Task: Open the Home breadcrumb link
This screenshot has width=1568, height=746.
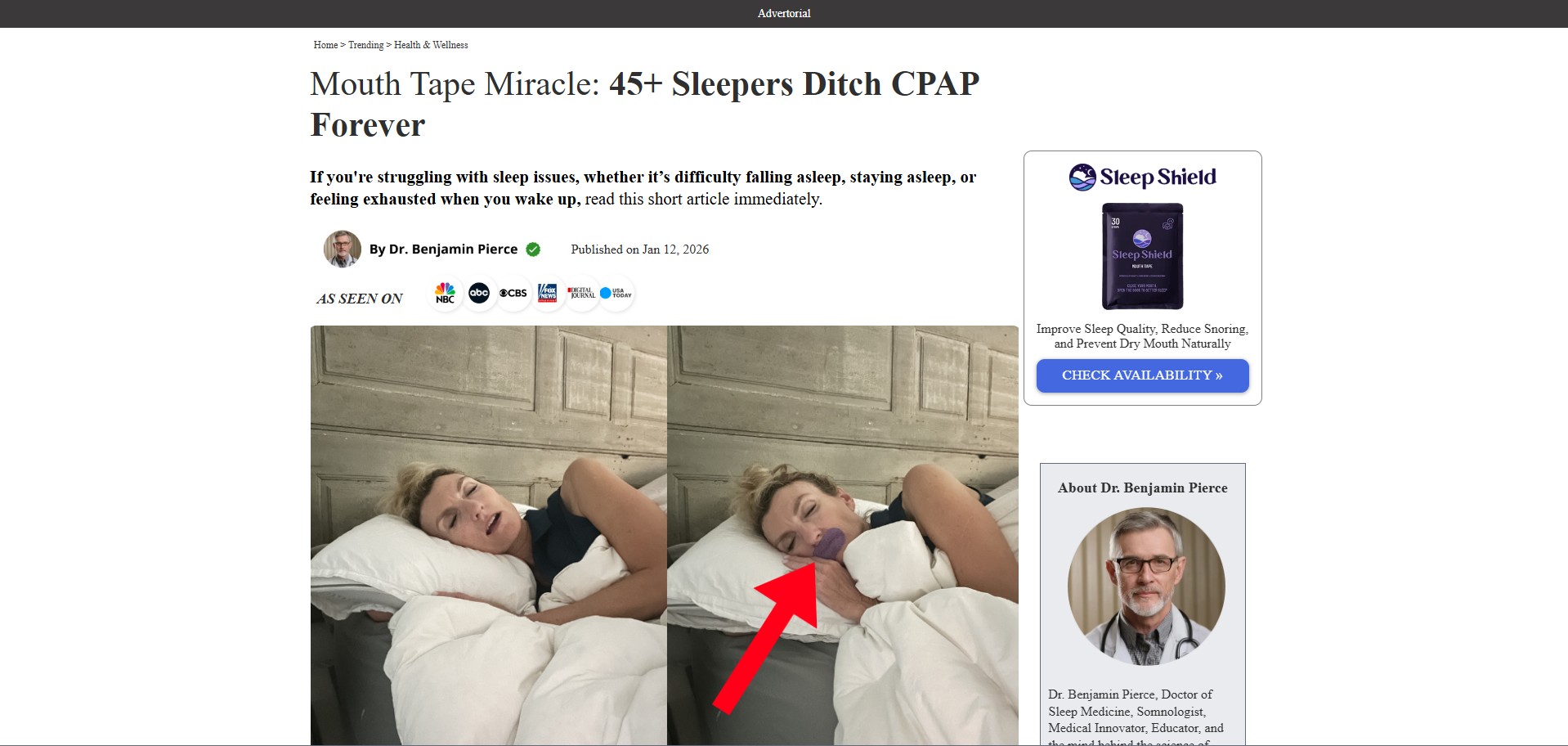Action: click(325, 45)
